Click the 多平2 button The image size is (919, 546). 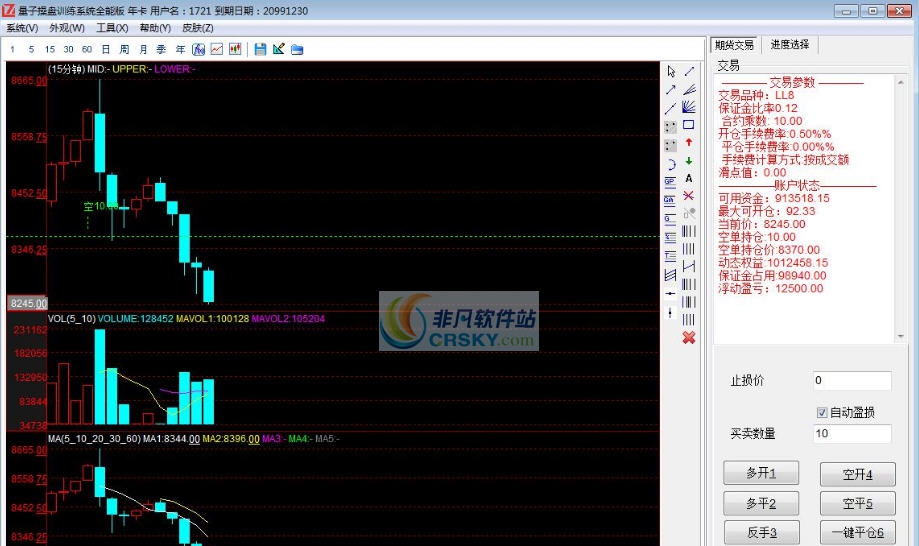click(761, 503)
